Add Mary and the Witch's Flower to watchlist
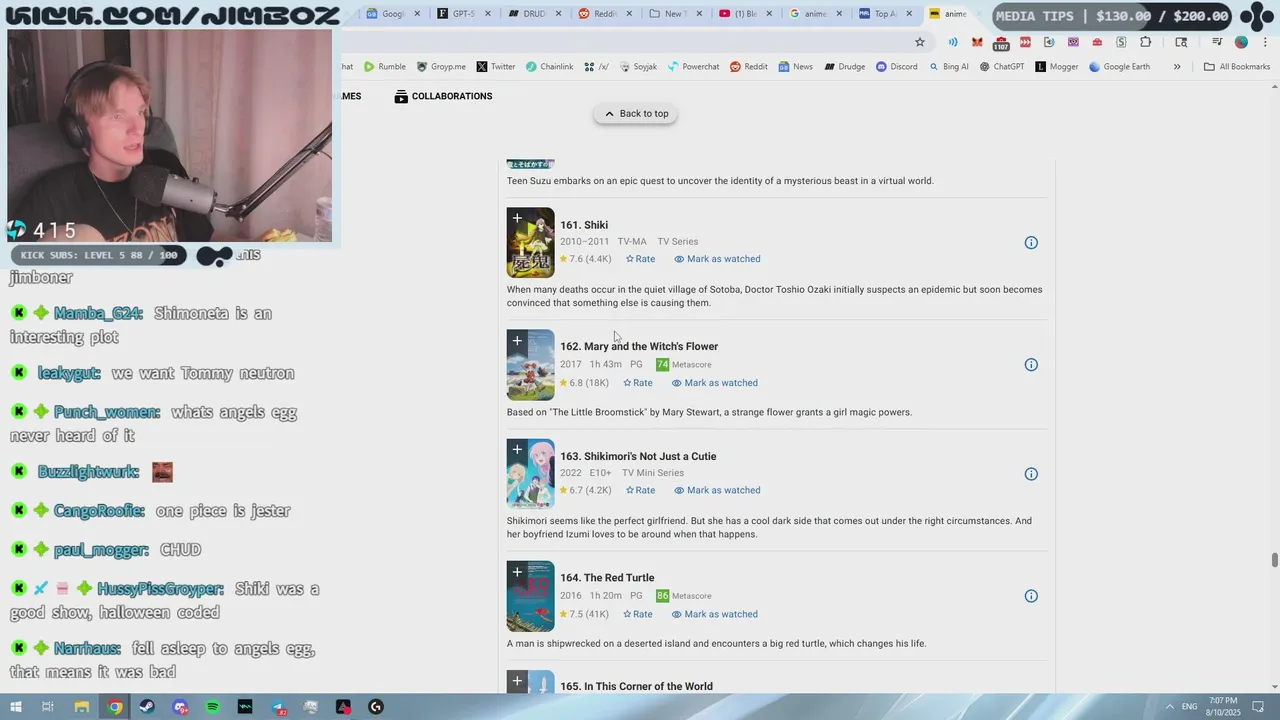The width and height of the screenshot is (1280, 720). click(x=517, y=341)
